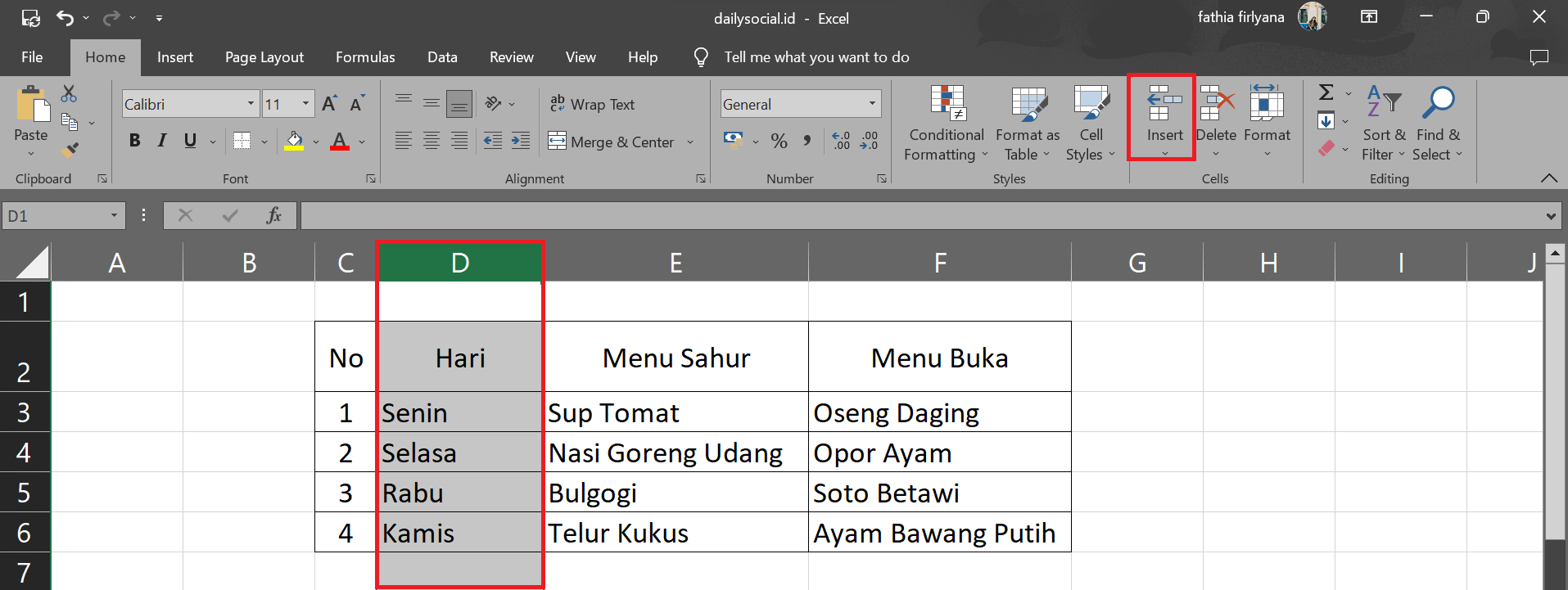Open the Name Box D1 dropdown
1568x590 pixels.
pyautogui.click(x=115, y=216)
